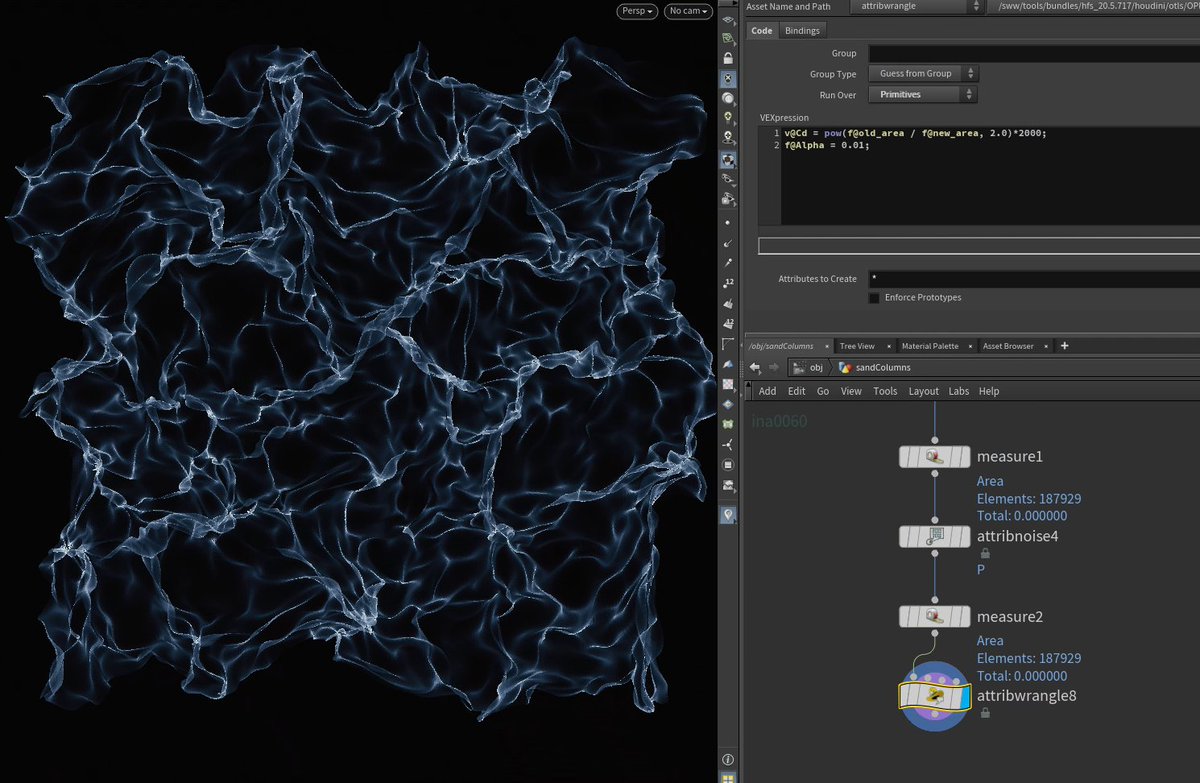Toggle display primitive normals icon
The width and height of the screenshot is (1200, 783).
[728, 303]
